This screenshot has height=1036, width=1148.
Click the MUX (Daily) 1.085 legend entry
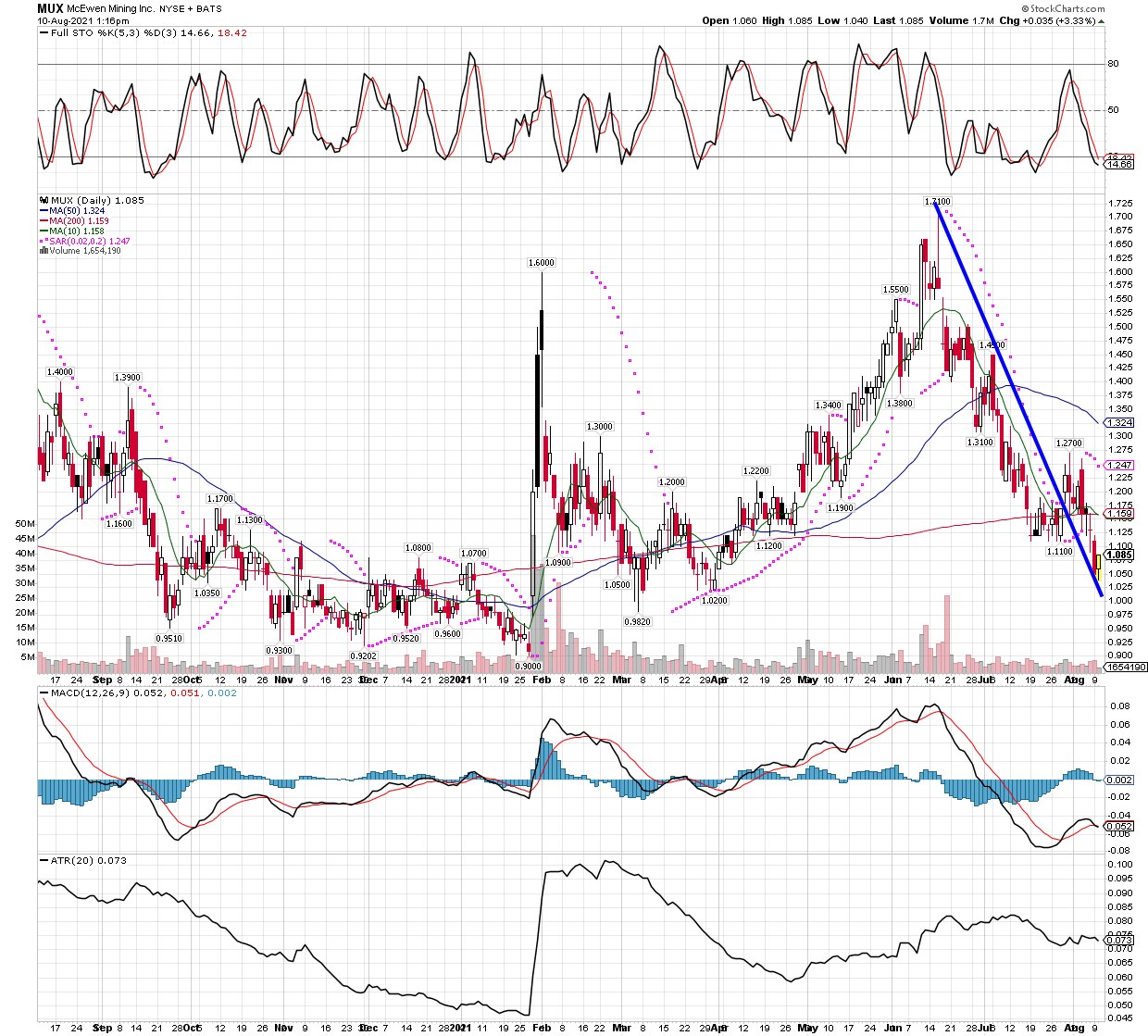point(97,200)
